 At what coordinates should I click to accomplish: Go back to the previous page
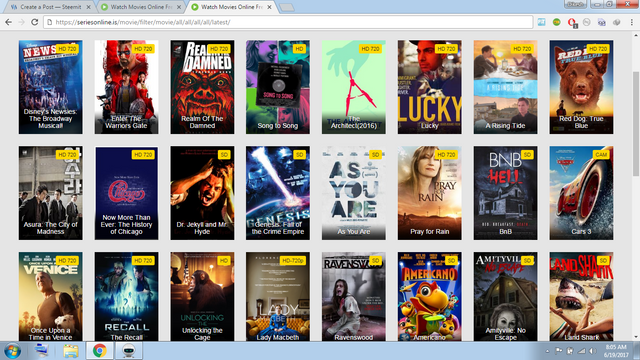[8, 22]
